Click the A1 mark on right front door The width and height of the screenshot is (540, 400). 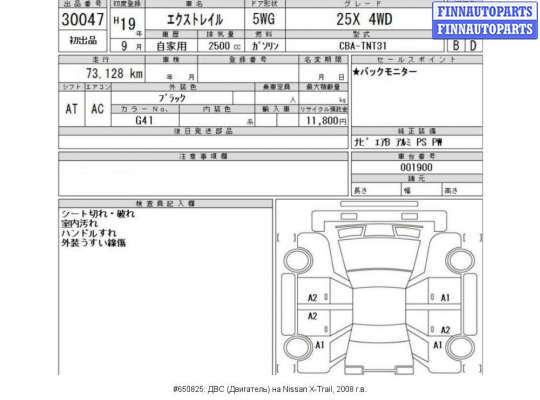tap(445, 297)
